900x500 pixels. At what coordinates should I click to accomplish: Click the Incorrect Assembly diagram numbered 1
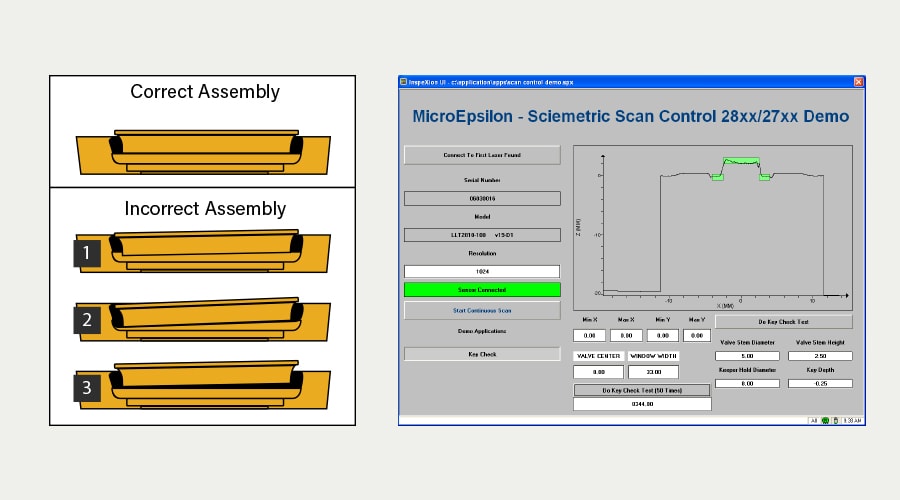(203, 251)
